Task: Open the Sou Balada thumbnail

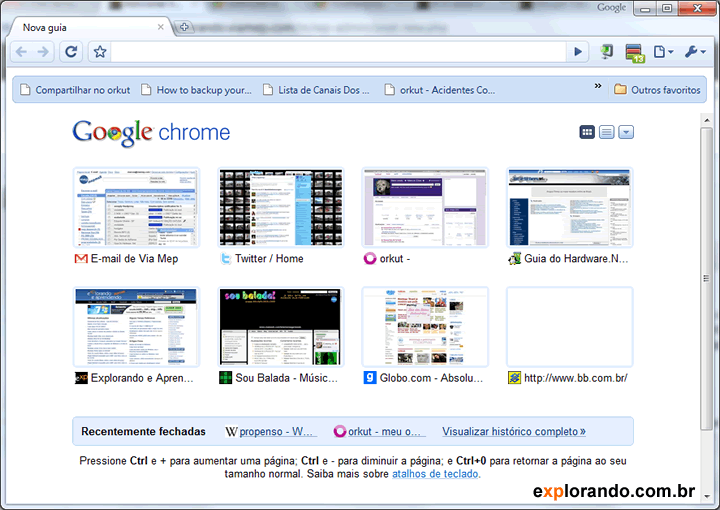Action: (281, 327)
